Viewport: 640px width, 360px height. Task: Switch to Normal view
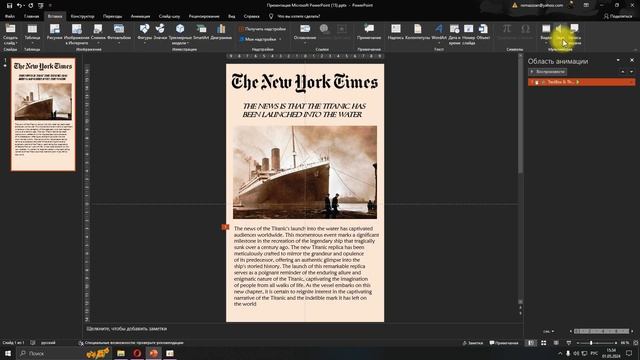[x=531, y=343]
